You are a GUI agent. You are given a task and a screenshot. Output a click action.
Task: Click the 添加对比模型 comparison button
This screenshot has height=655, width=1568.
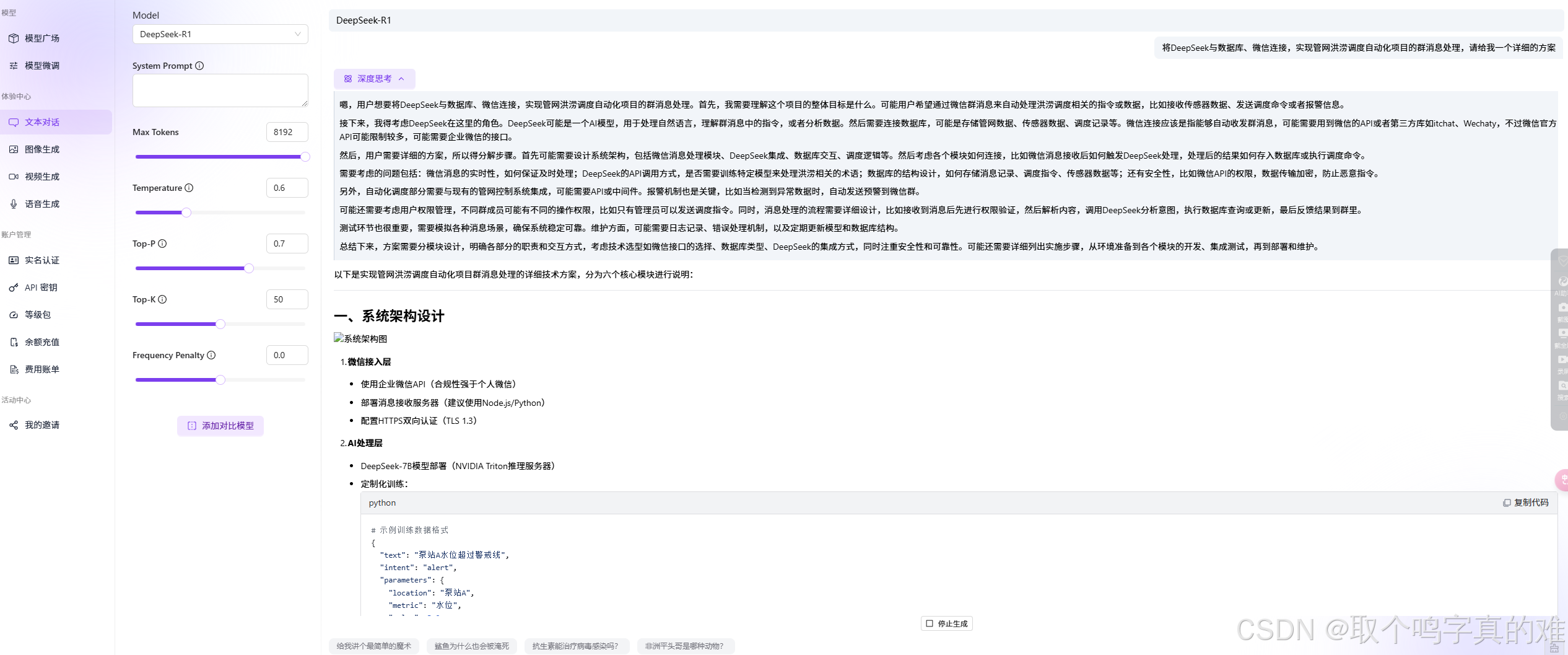(x=220, y=426)
